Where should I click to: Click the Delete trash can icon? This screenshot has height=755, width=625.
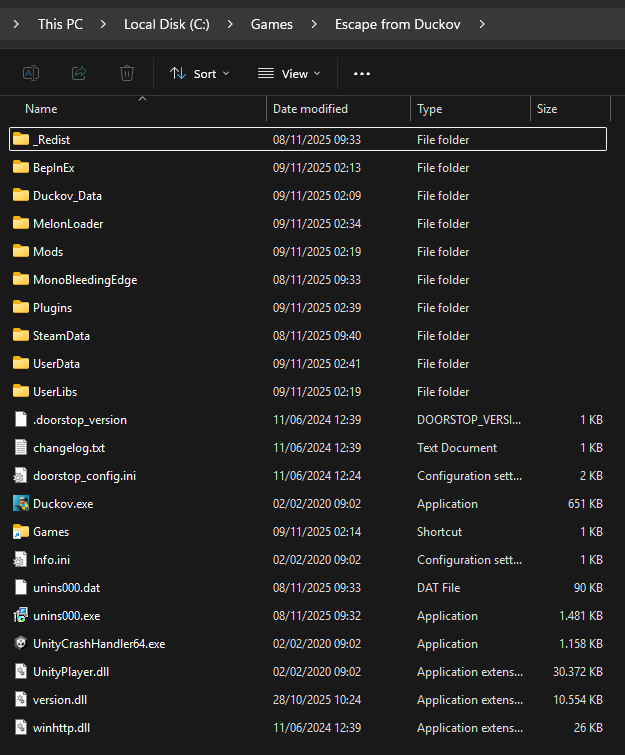click(x=127, y=73)
